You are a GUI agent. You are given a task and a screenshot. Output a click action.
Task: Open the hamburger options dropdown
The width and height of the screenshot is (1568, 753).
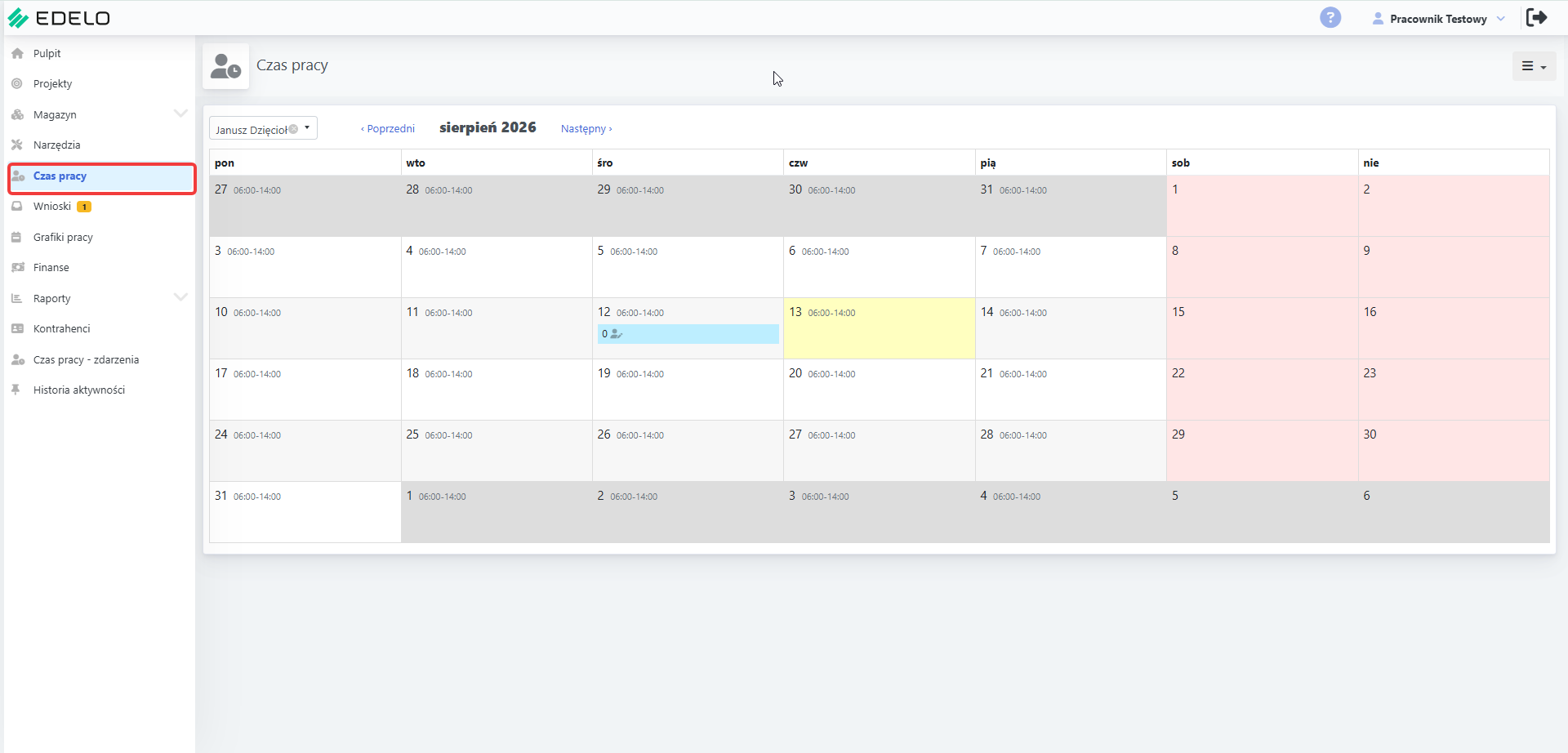coord(1534,66)
